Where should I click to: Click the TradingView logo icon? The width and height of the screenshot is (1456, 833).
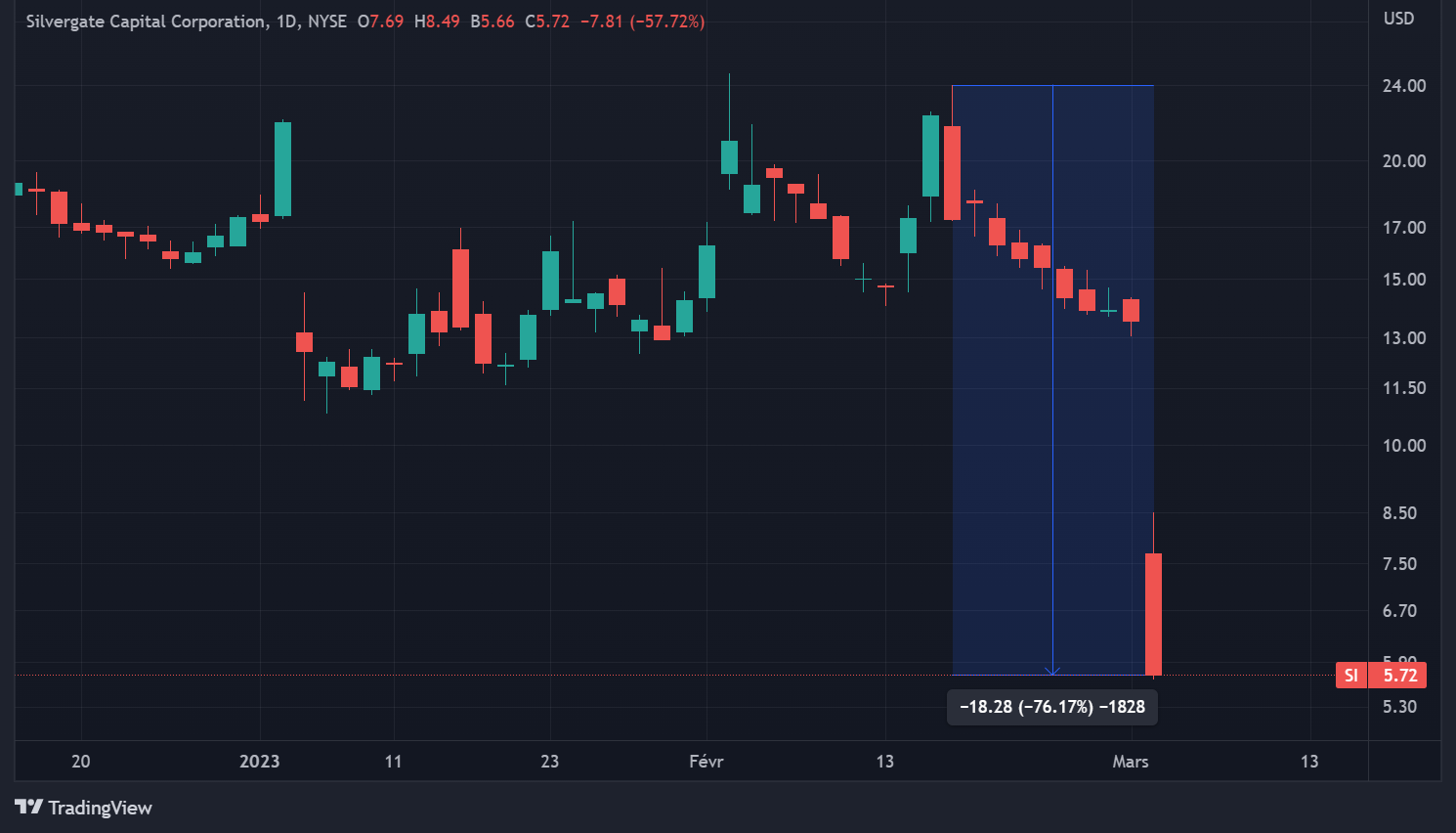pos(28,807)
